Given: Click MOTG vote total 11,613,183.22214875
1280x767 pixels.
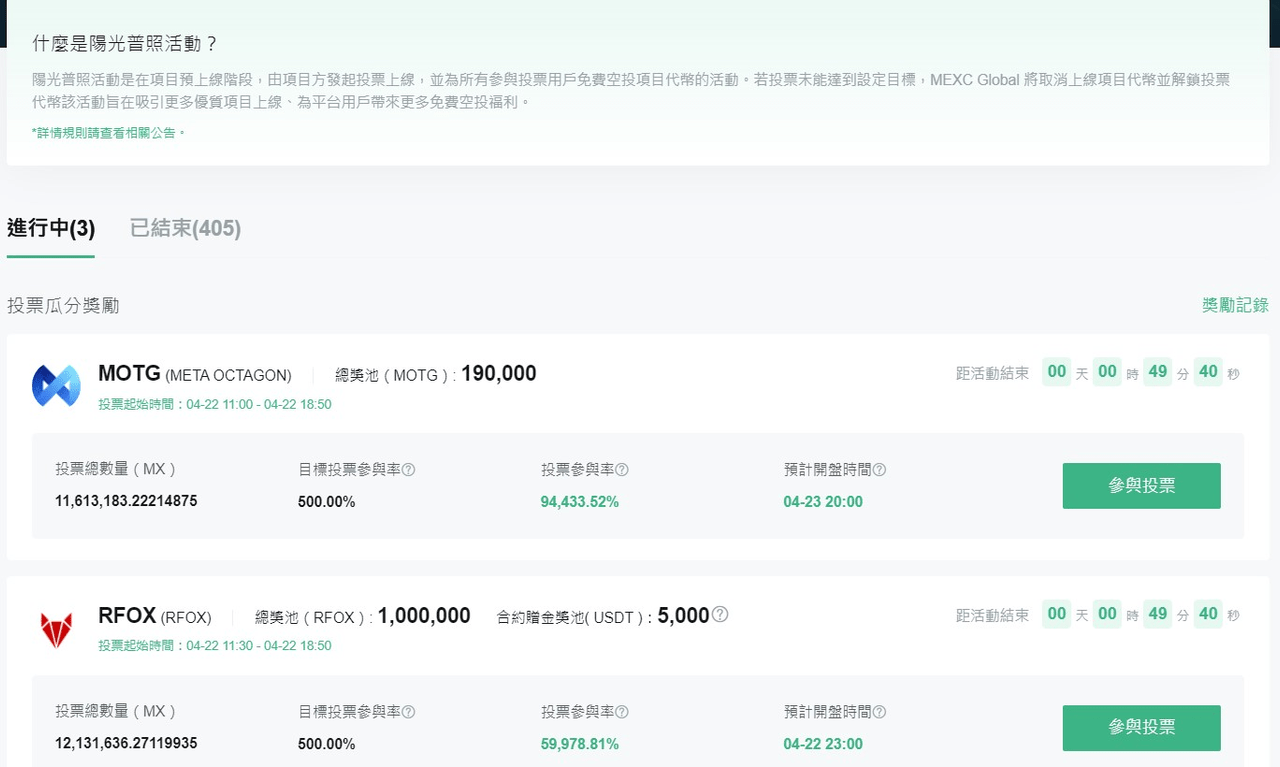Looking at the screenshot, I should tap(126, 502).
